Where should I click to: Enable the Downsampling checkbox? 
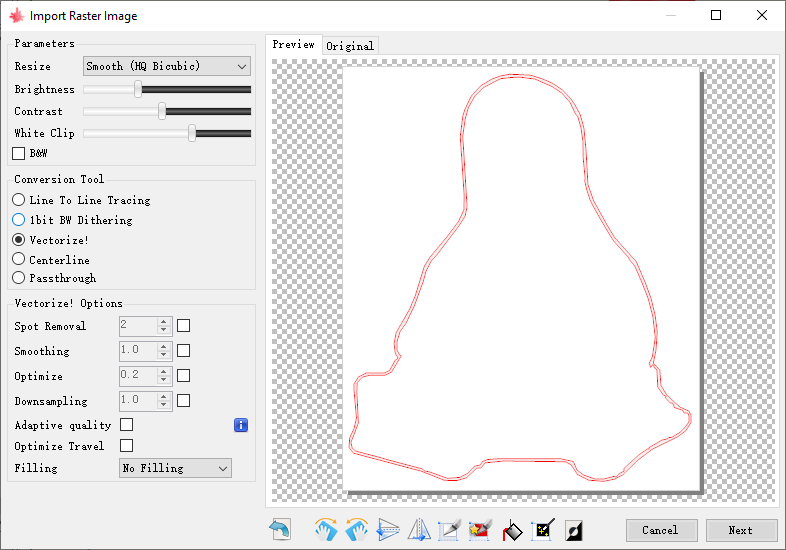pyautogui.click(x=183, y=400)
